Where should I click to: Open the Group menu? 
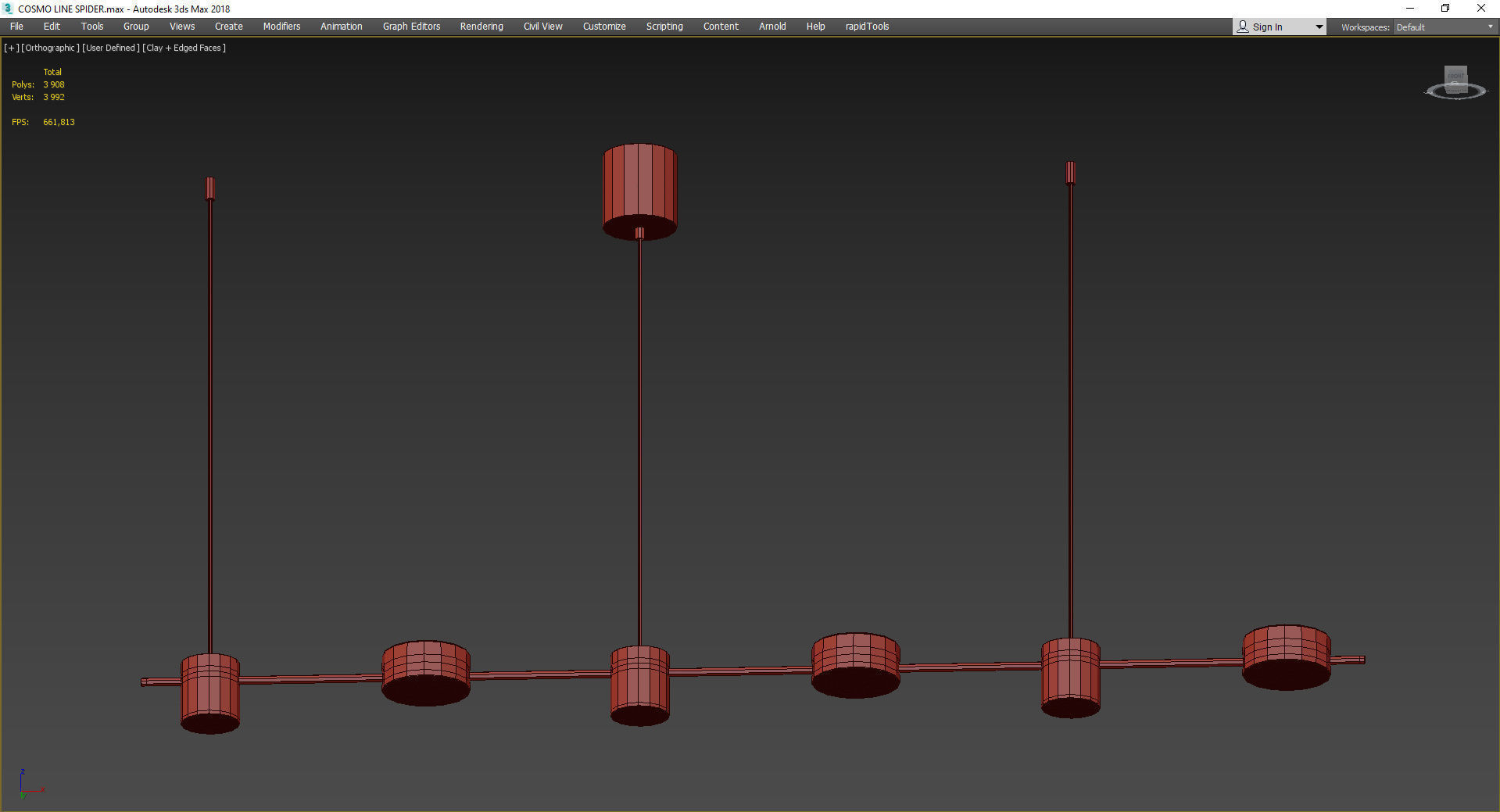point(136,27)
